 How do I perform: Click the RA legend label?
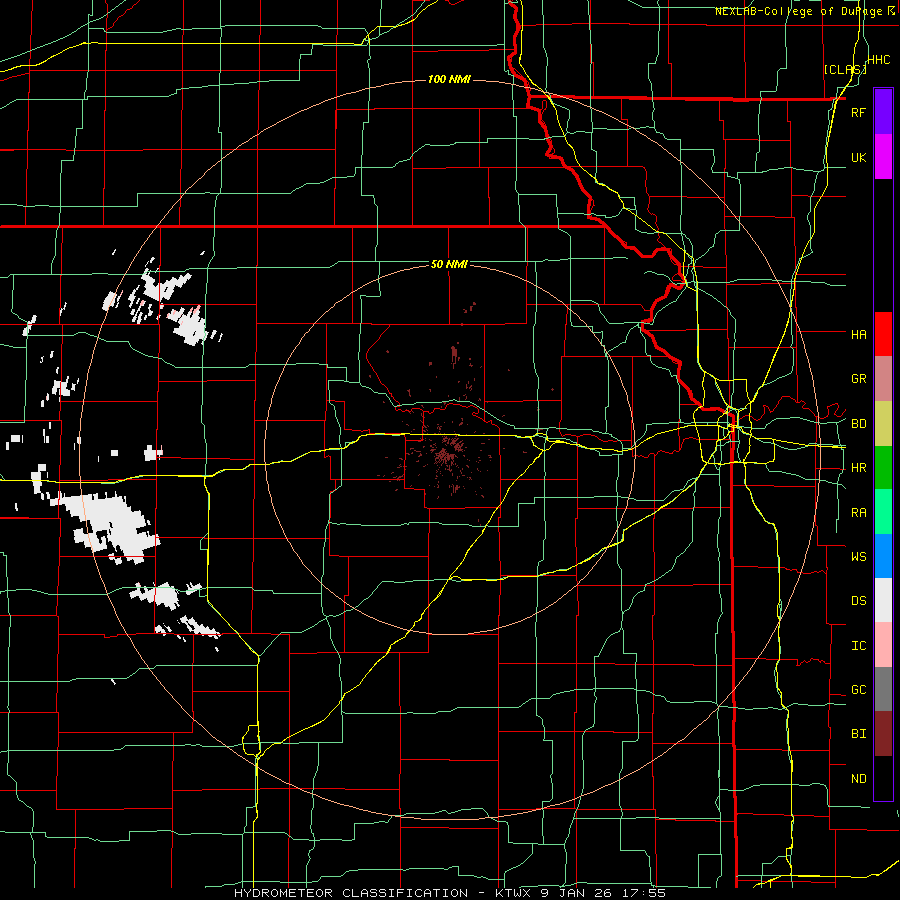858,513
